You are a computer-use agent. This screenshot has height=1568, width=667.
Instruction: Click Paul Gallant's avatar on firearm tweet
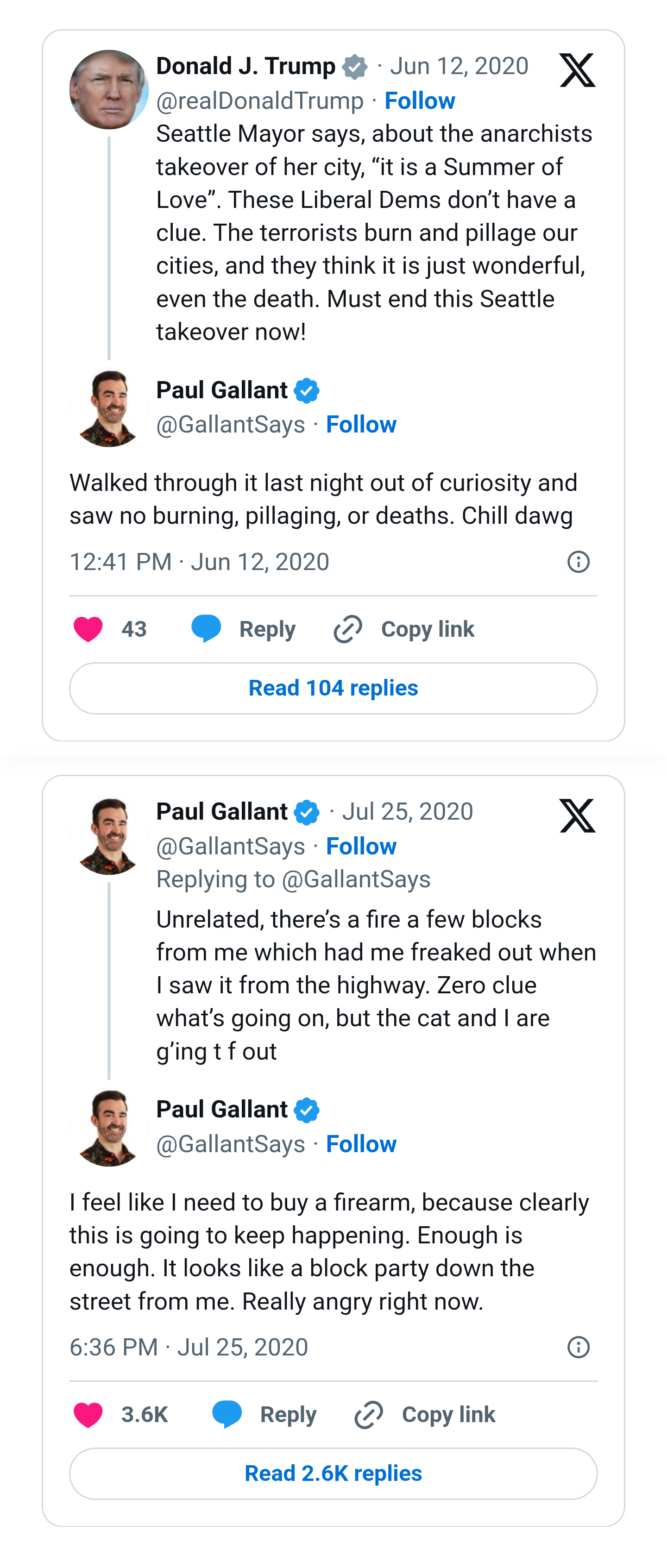pos(109,1128)
